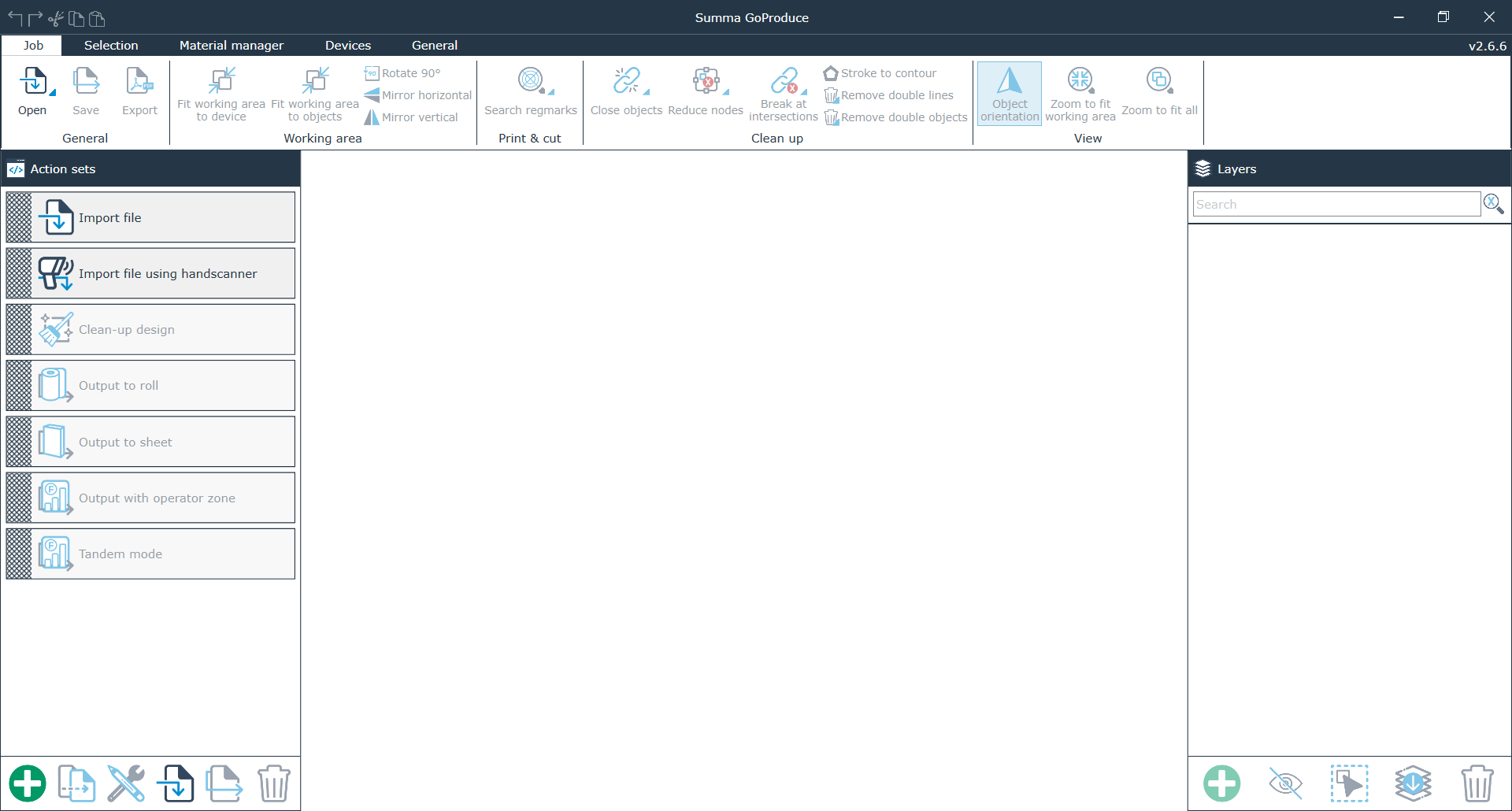Click the Layers search field
This screenshot has height=811, width=1512.
[x=1336, y=205]
